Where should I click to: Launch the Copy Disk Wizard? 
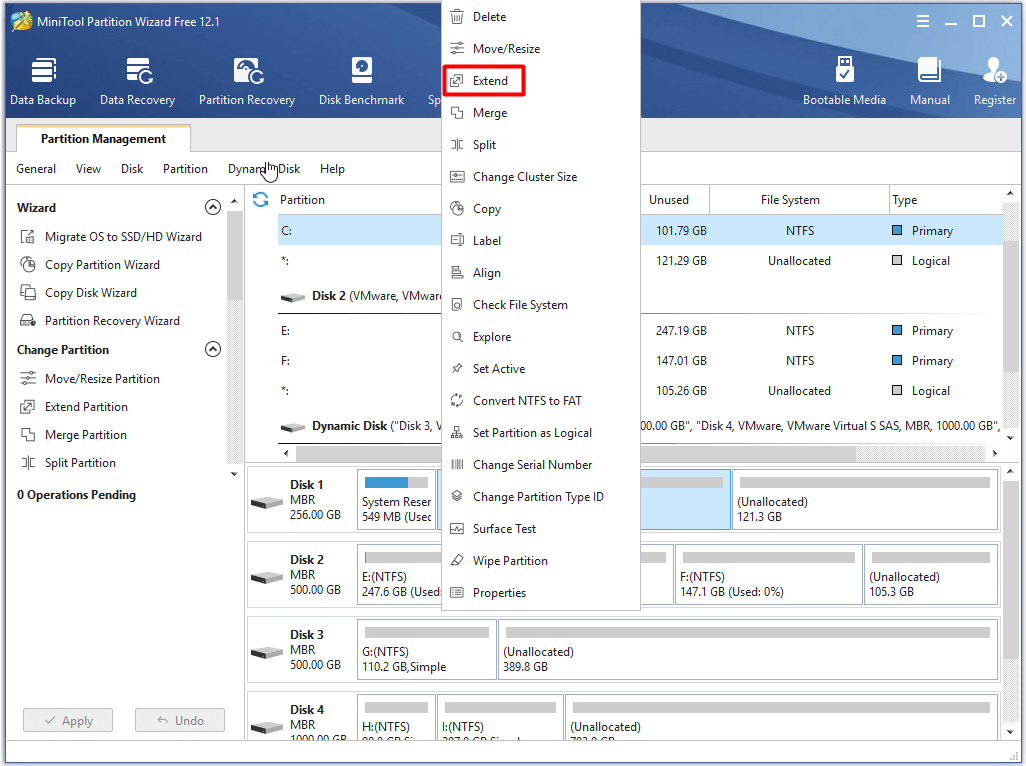pos(78,293)
